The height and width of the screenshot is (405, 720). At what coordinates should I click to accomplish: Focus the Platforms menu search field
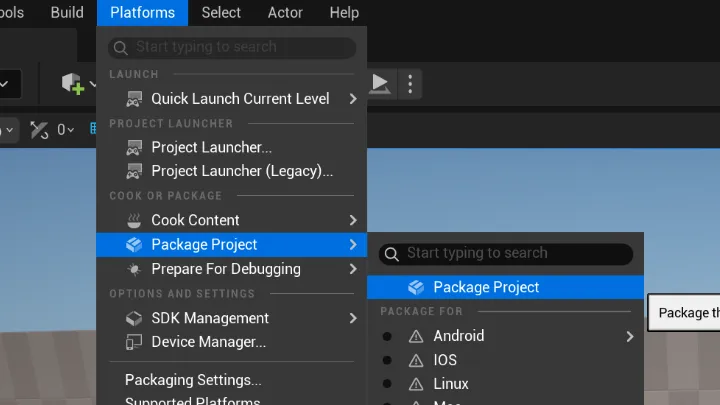tap(232, 47)
